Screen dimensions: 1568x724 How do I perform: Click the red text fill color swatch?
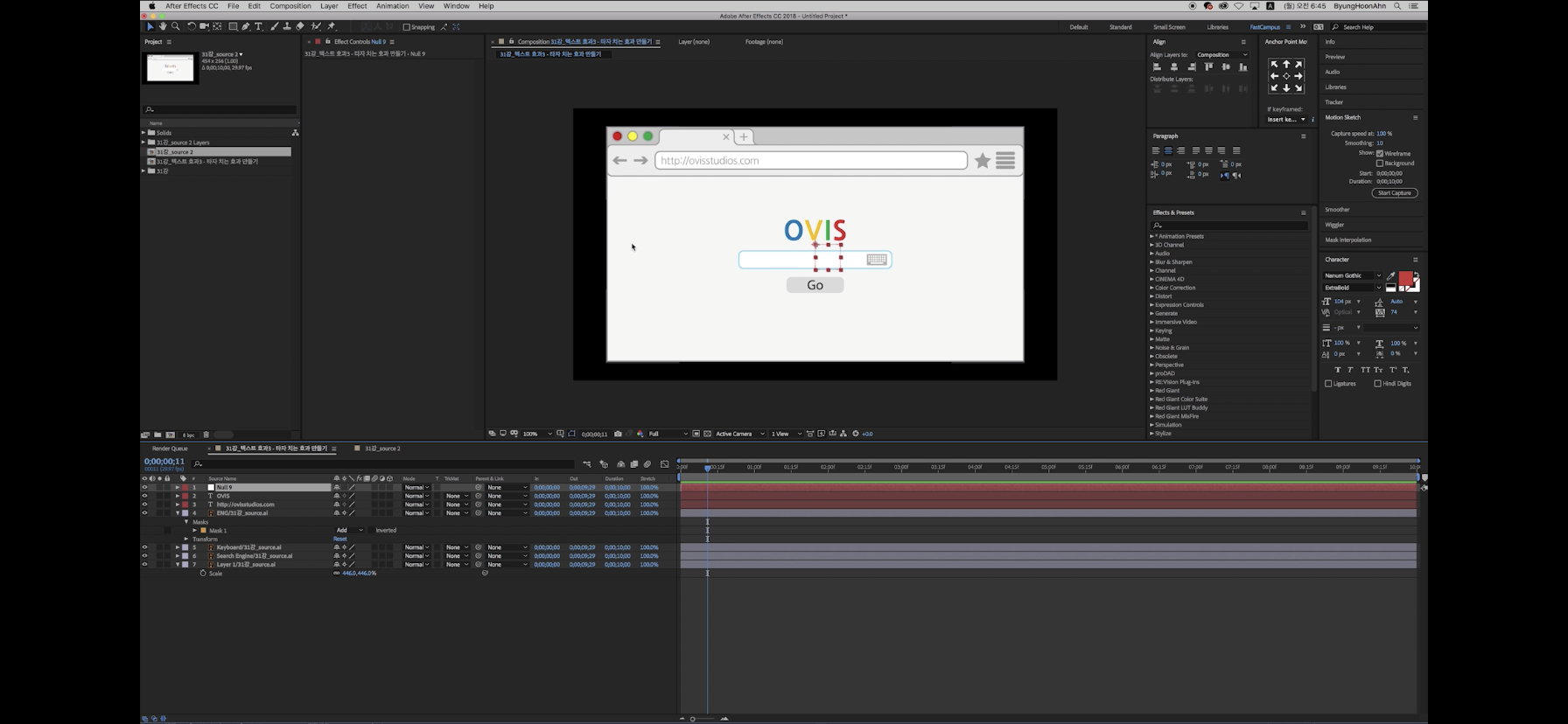pos(1405,278)
